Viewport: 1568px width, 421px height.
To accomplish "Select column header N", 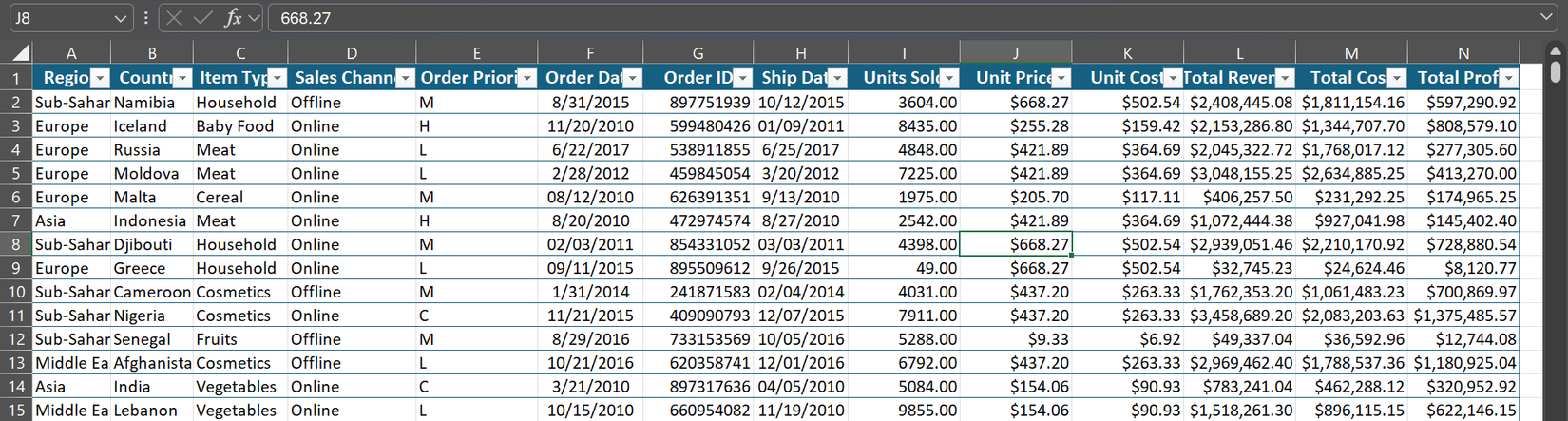I will point(1463,53).
